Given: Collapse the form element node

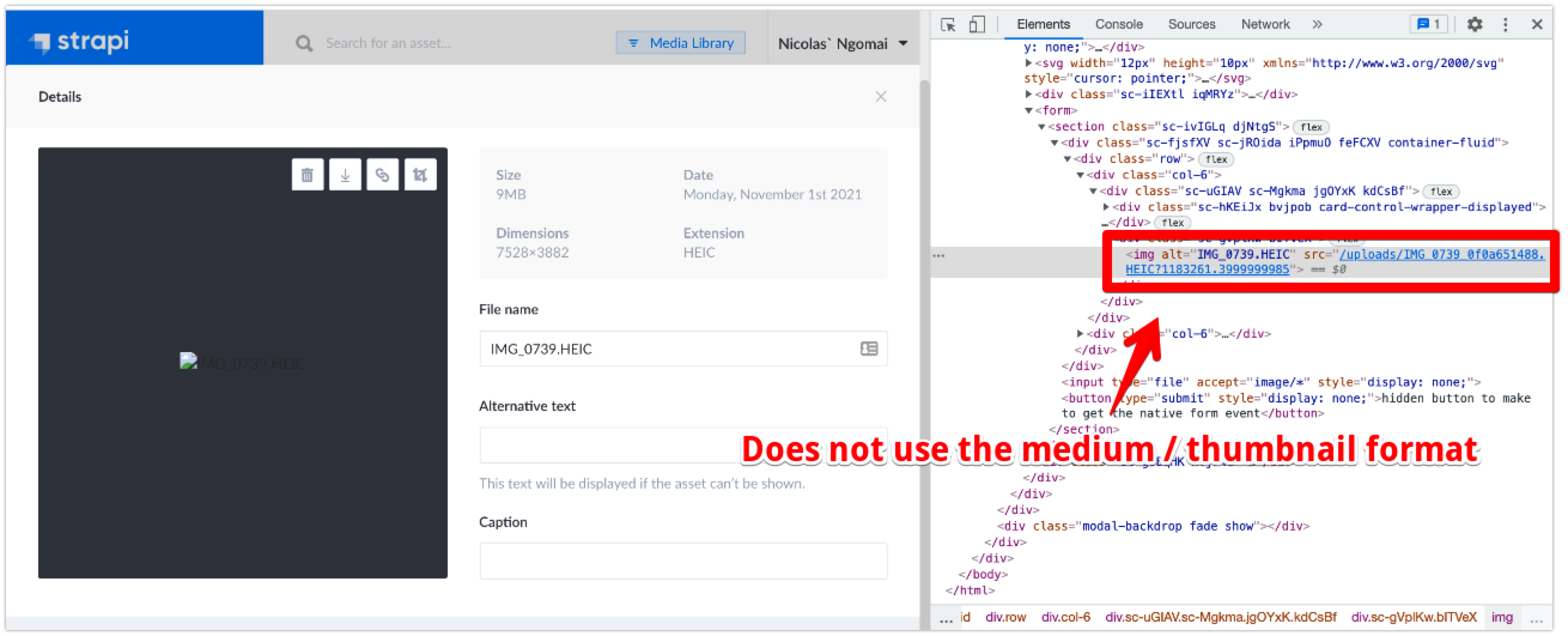Looking at the screenshot, I should pos(1029,110).
